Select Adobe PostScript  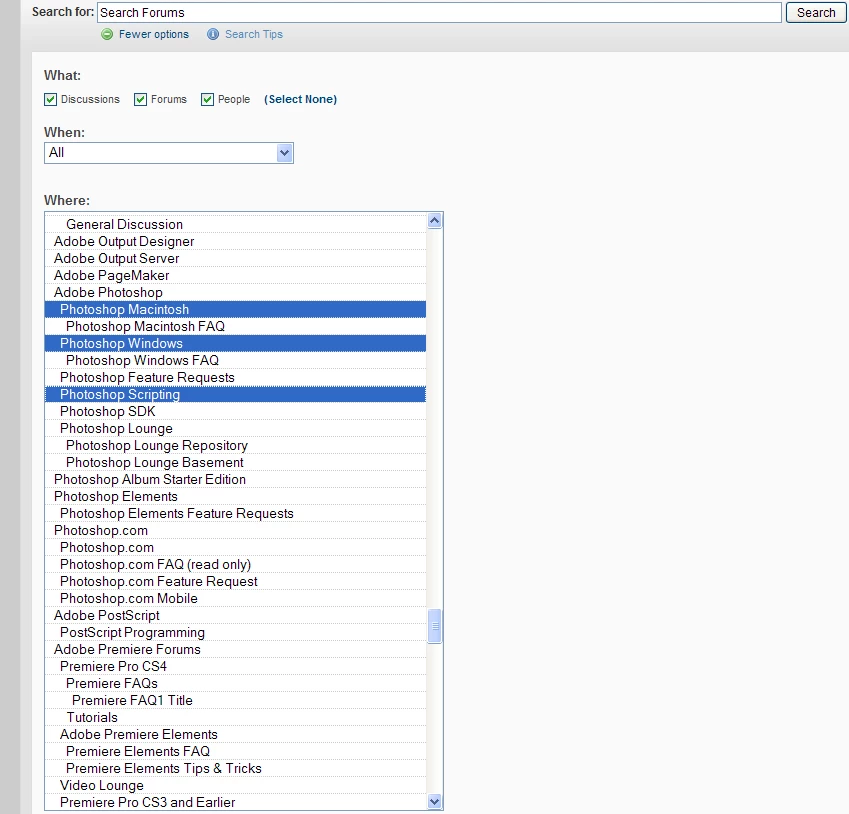[236, 615]
